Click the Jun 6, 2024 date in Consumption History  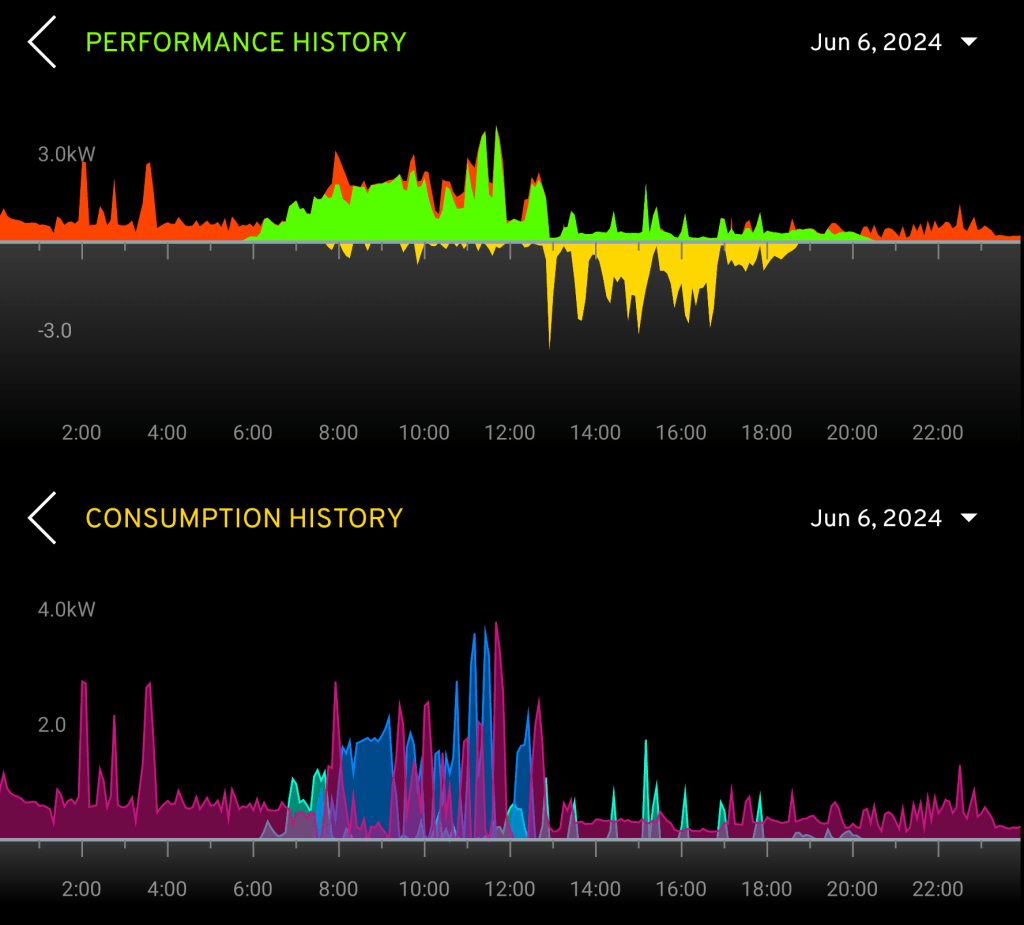875,518
